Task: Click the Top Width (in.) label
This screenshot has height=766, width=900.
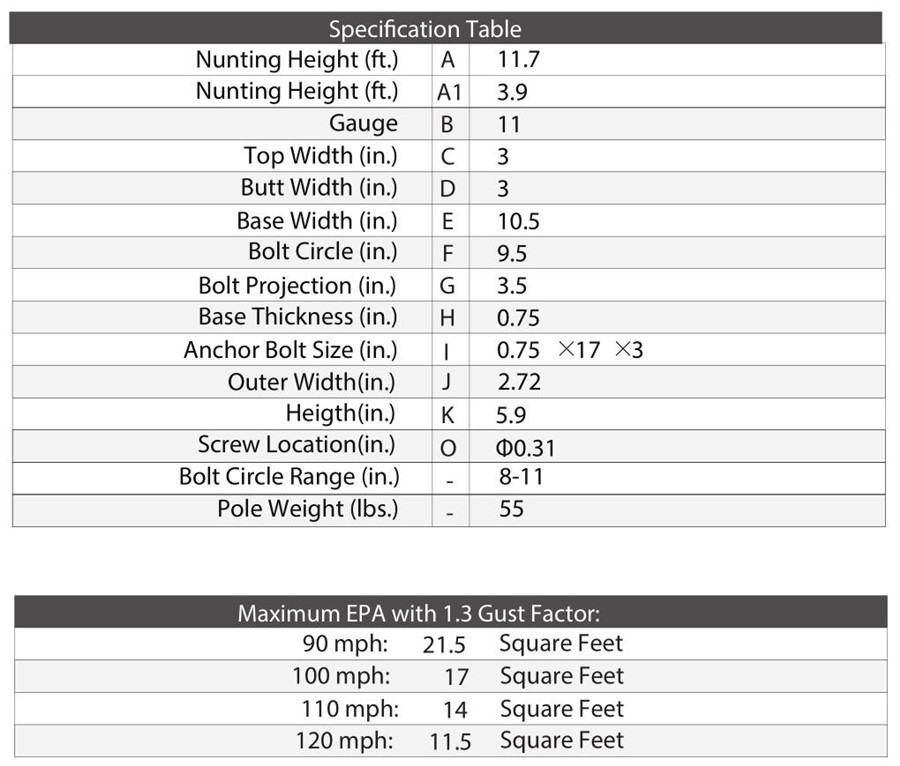Action: pos(320,156)
